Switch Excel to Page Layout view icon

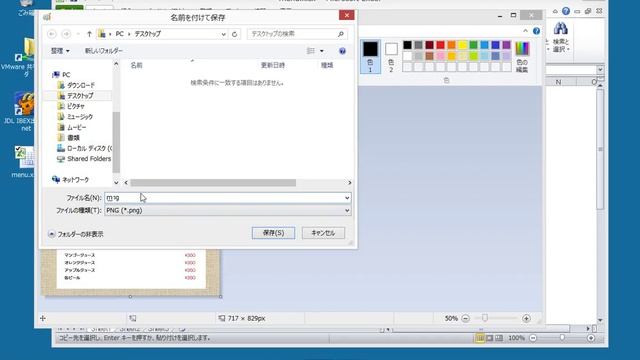(x=489, y=338)
